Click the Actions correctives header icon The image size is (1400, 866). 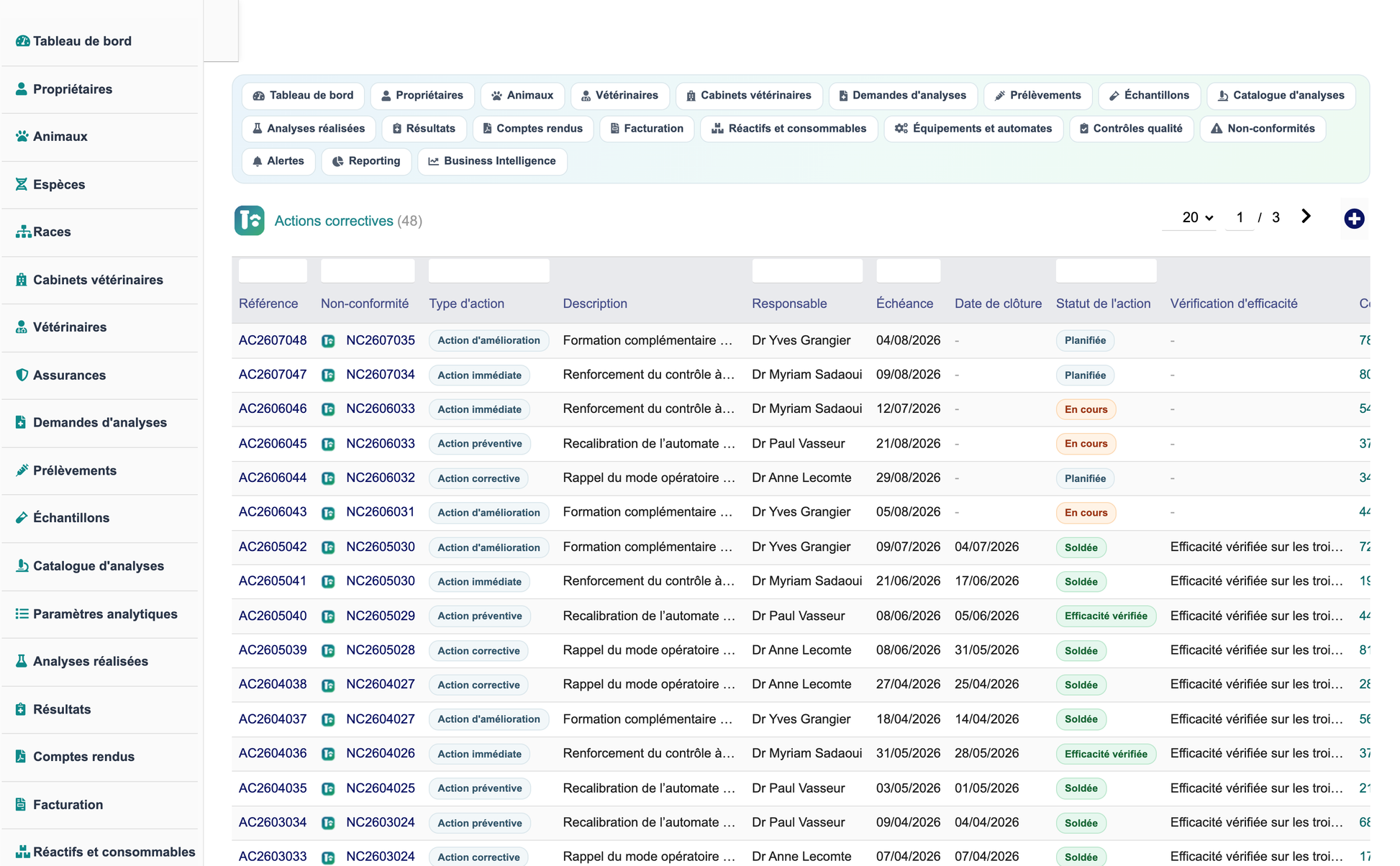tap(249, 221)
